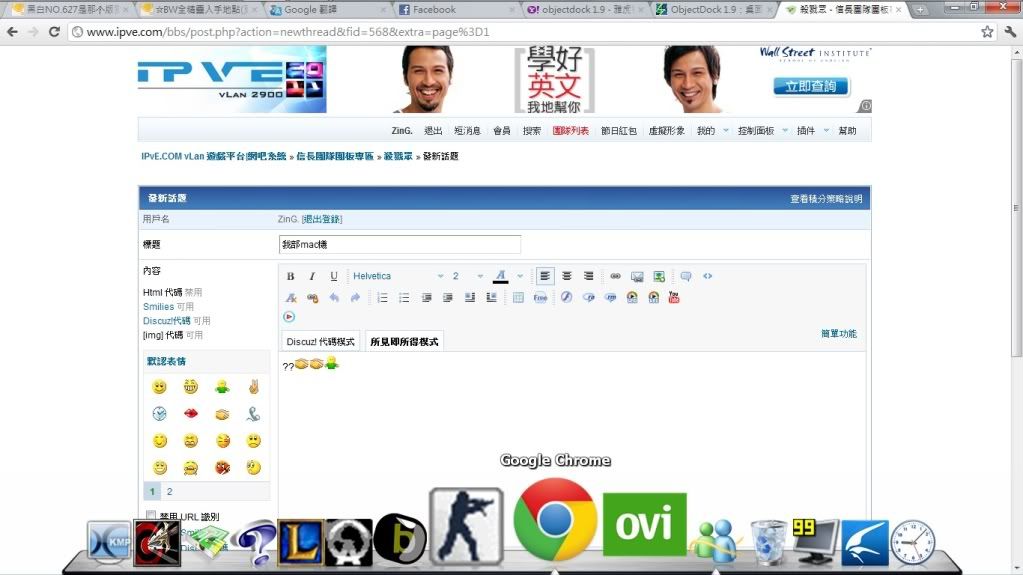Open Counter-Strike from the dock
The image size is (1023, 575).
click(x=466, y=526)
